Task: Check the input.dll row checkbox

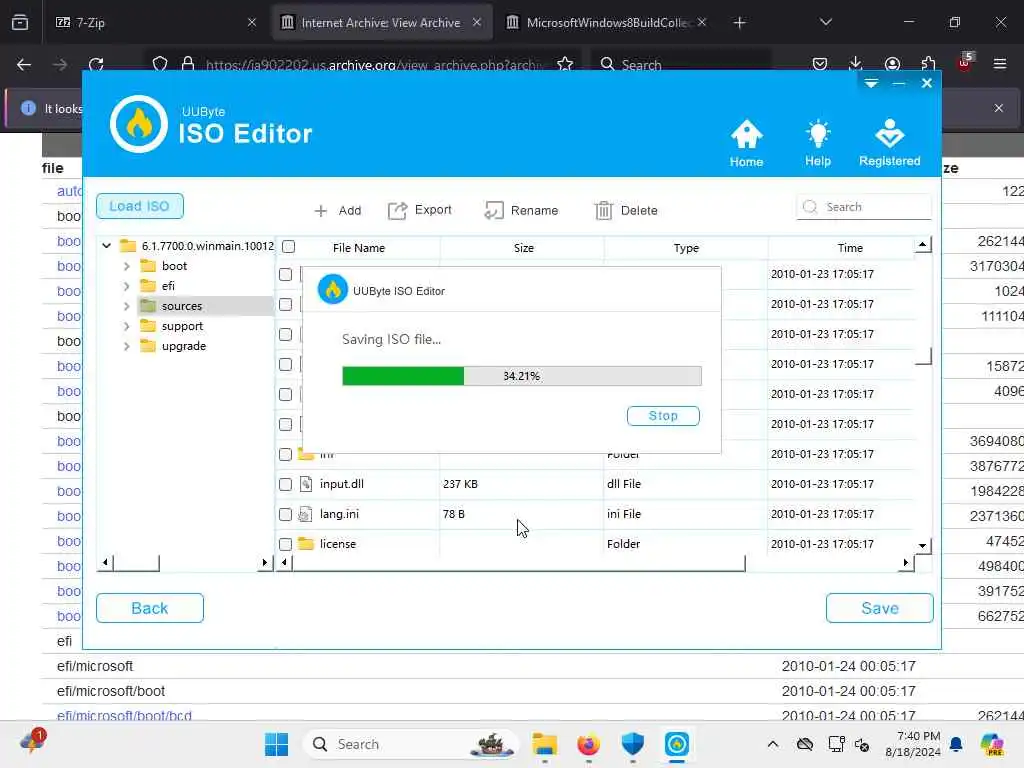Action: (x=285, y=484)
